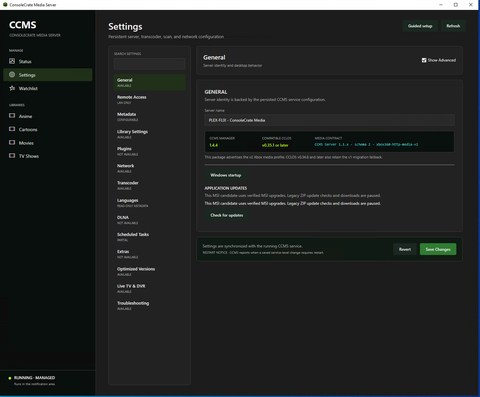Maximize the ConsoleCrate Media Server window
Screen dimensions: 480x397
(x=456, y=5)
